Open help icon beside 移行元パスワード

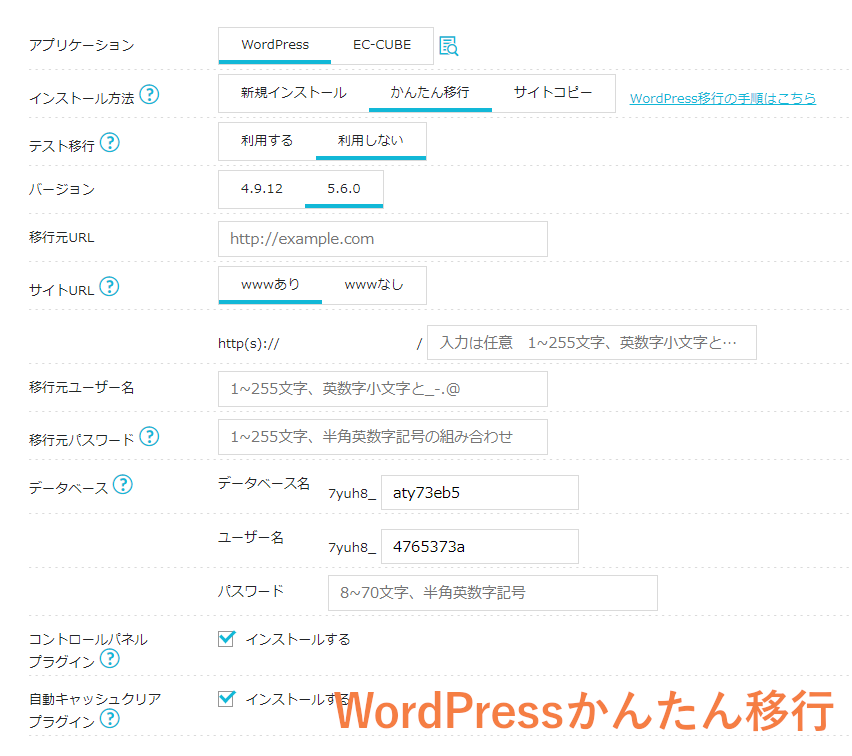(149, 436)
